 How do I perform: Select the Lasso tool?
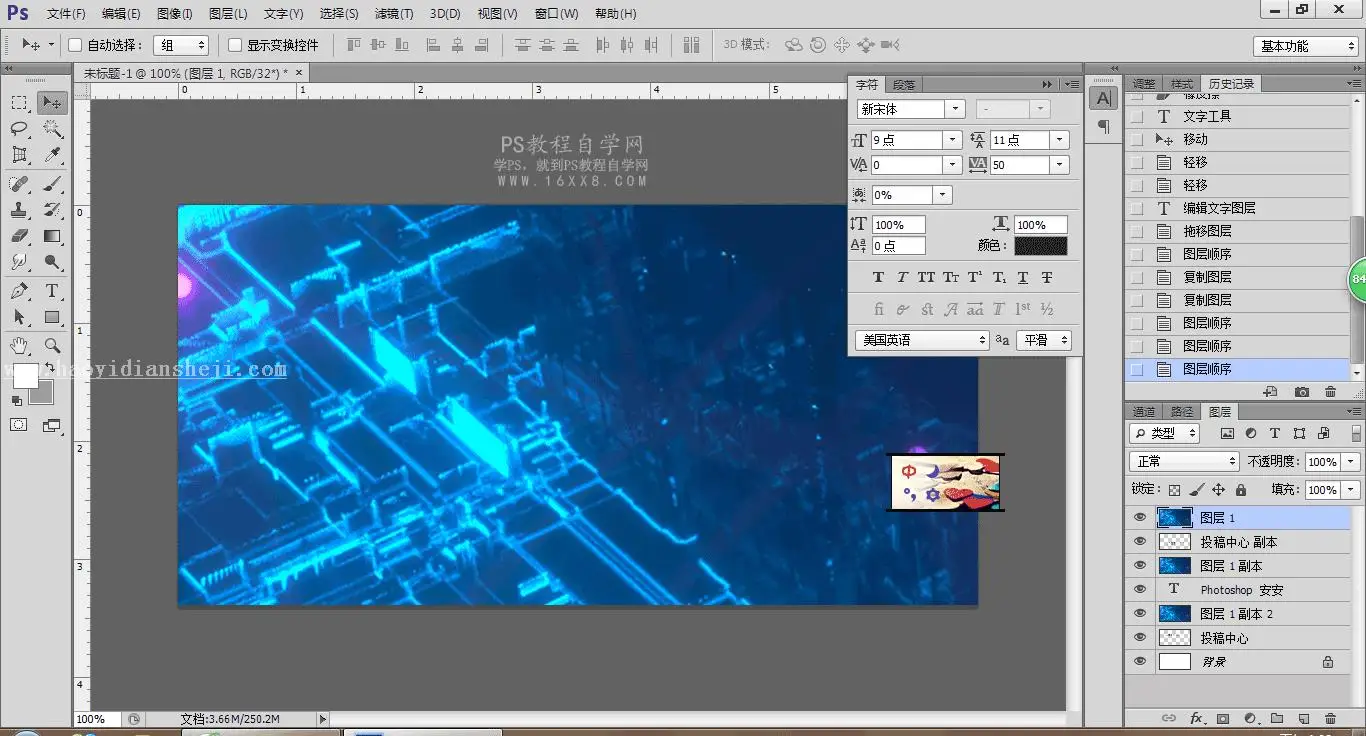coord(19,129)
